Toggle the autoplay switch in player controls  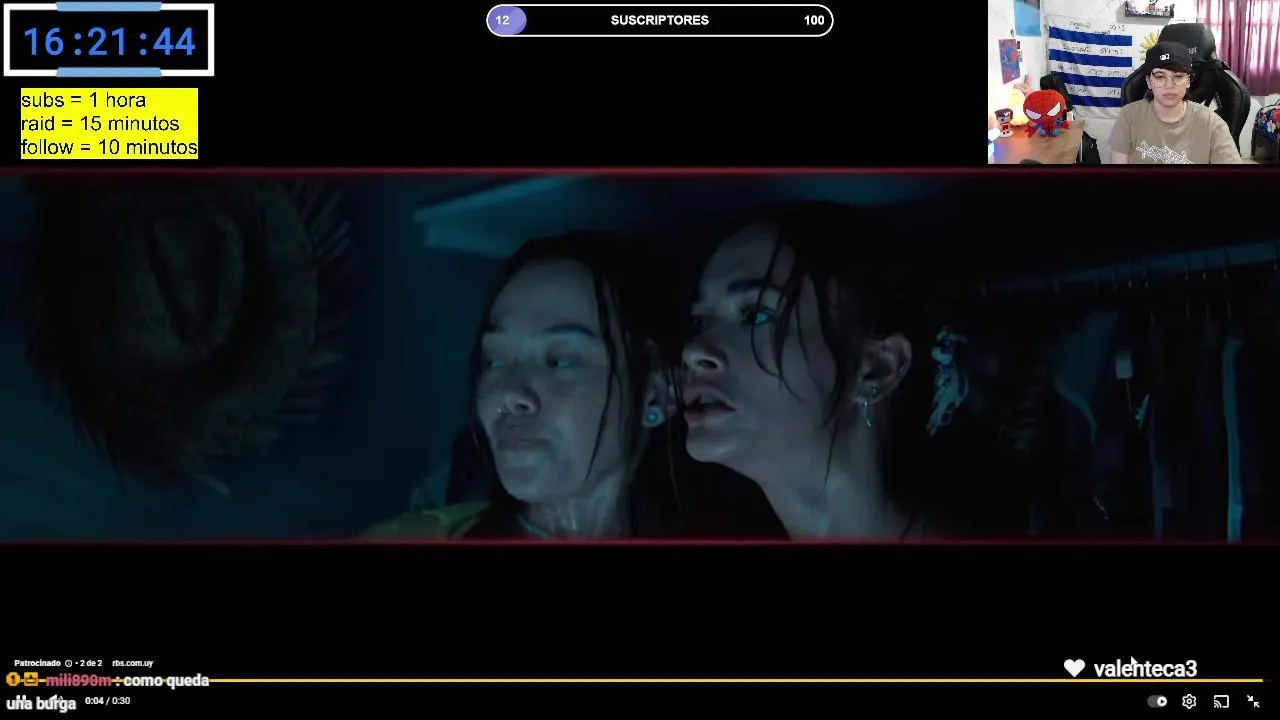pyautogui.click(x=1157, y=702)
